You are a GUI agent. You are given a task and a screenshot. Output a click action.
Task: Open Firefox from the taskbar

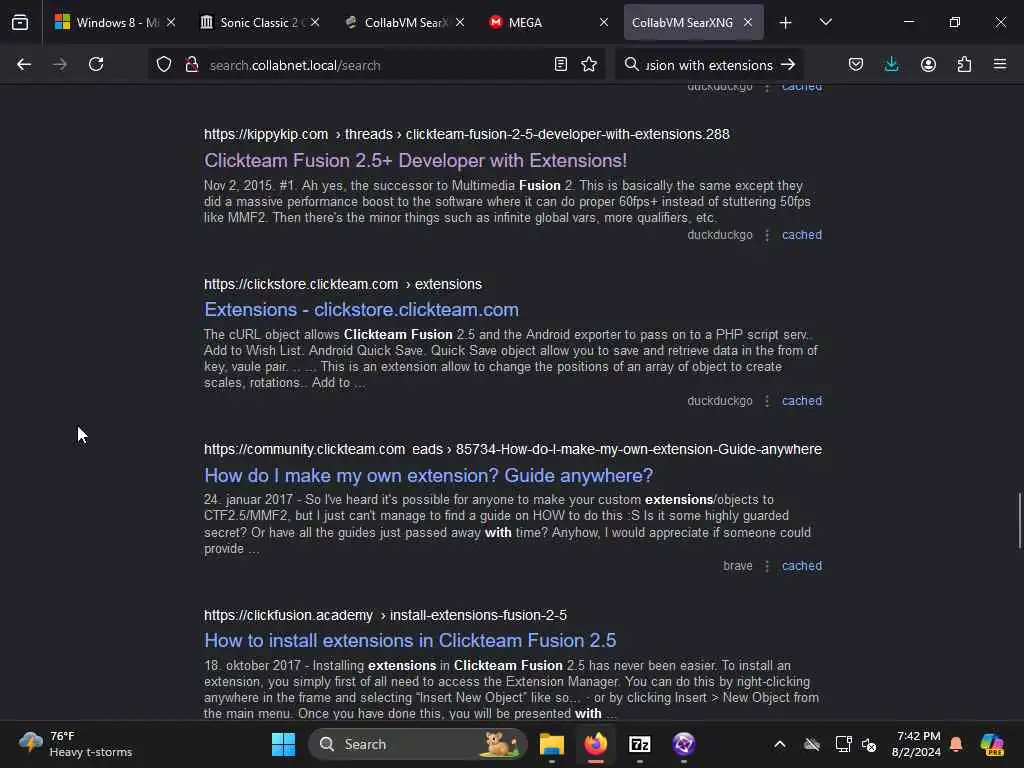596,744
